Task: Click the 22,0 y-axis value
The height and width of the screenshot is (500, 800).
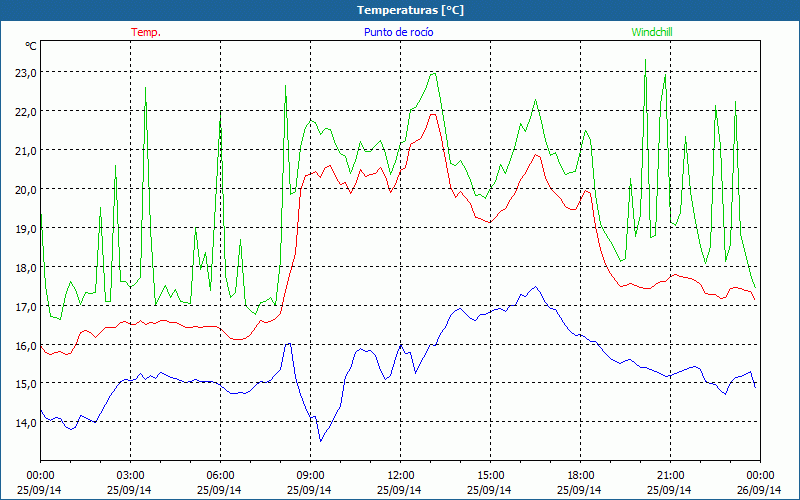Action: [26, 111]
